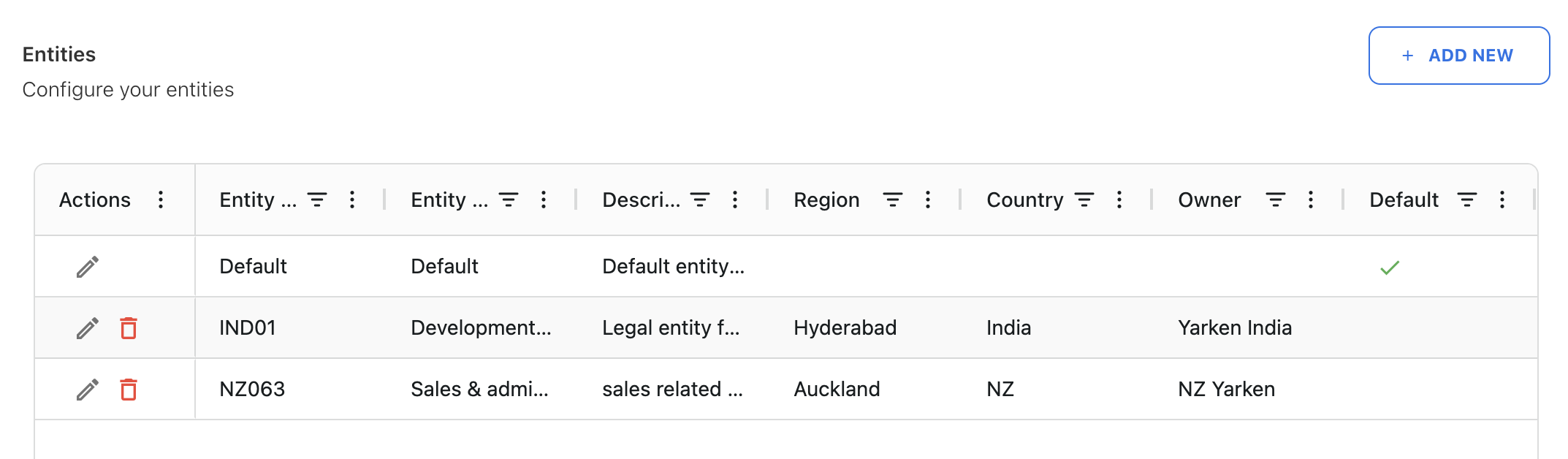Filter the Description column
1568x459 pixels.
coord(700,200)
